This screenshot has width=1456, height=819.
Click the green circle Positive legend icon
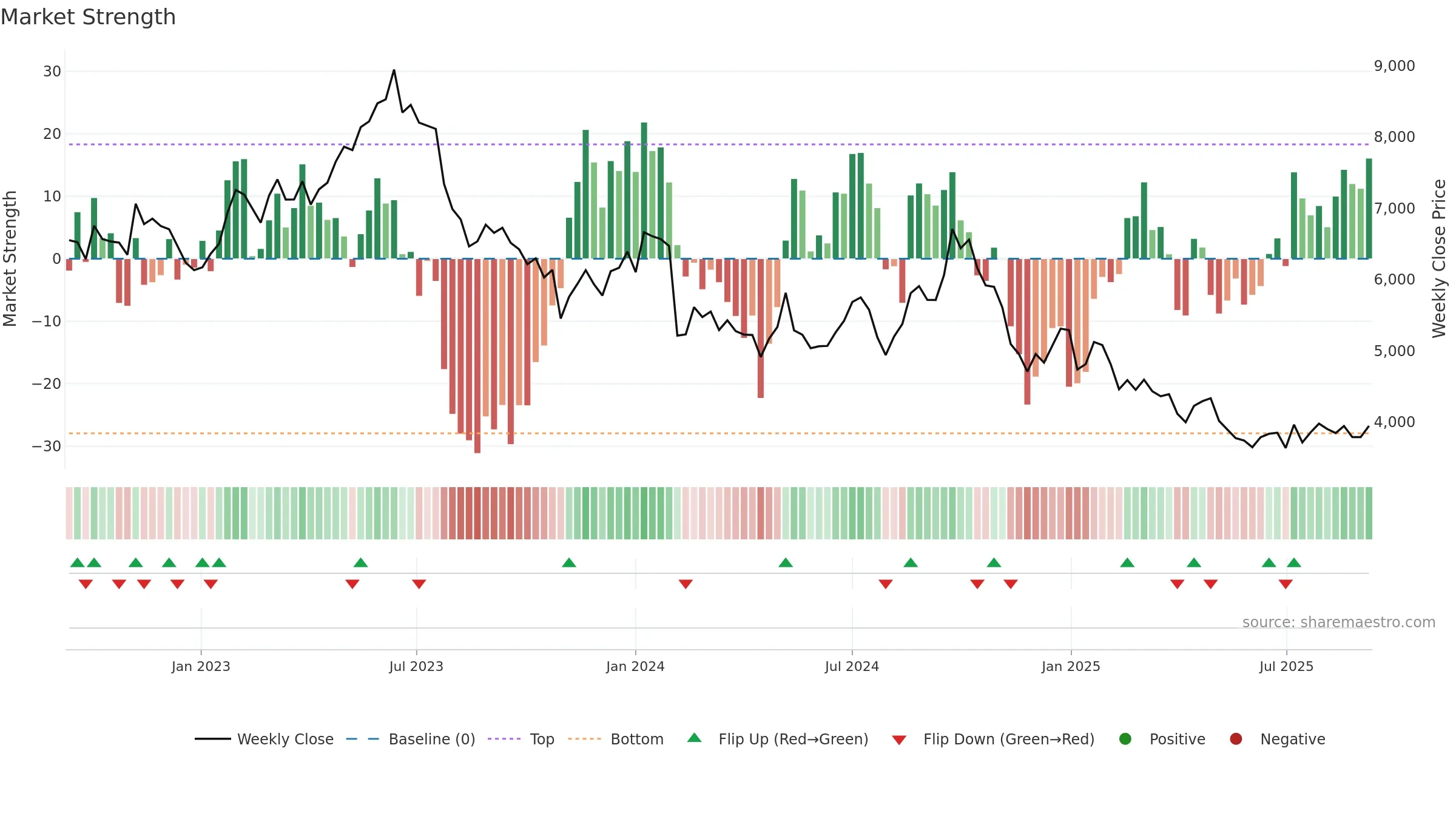(1125, 739)
